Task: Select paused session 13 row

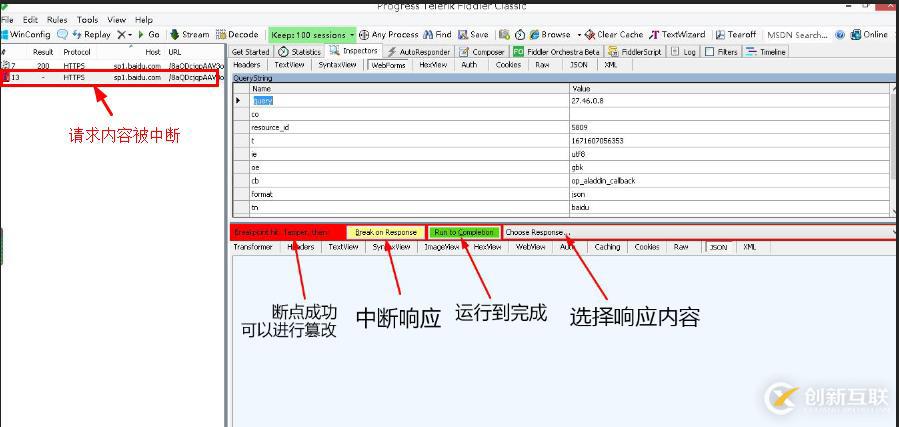Action: point(110,77)
